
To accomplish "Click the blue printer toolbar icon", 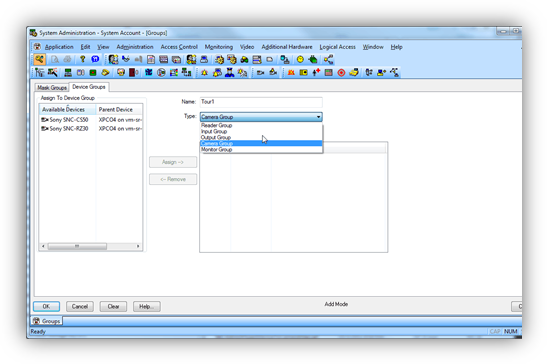I will tap(204, 60).
